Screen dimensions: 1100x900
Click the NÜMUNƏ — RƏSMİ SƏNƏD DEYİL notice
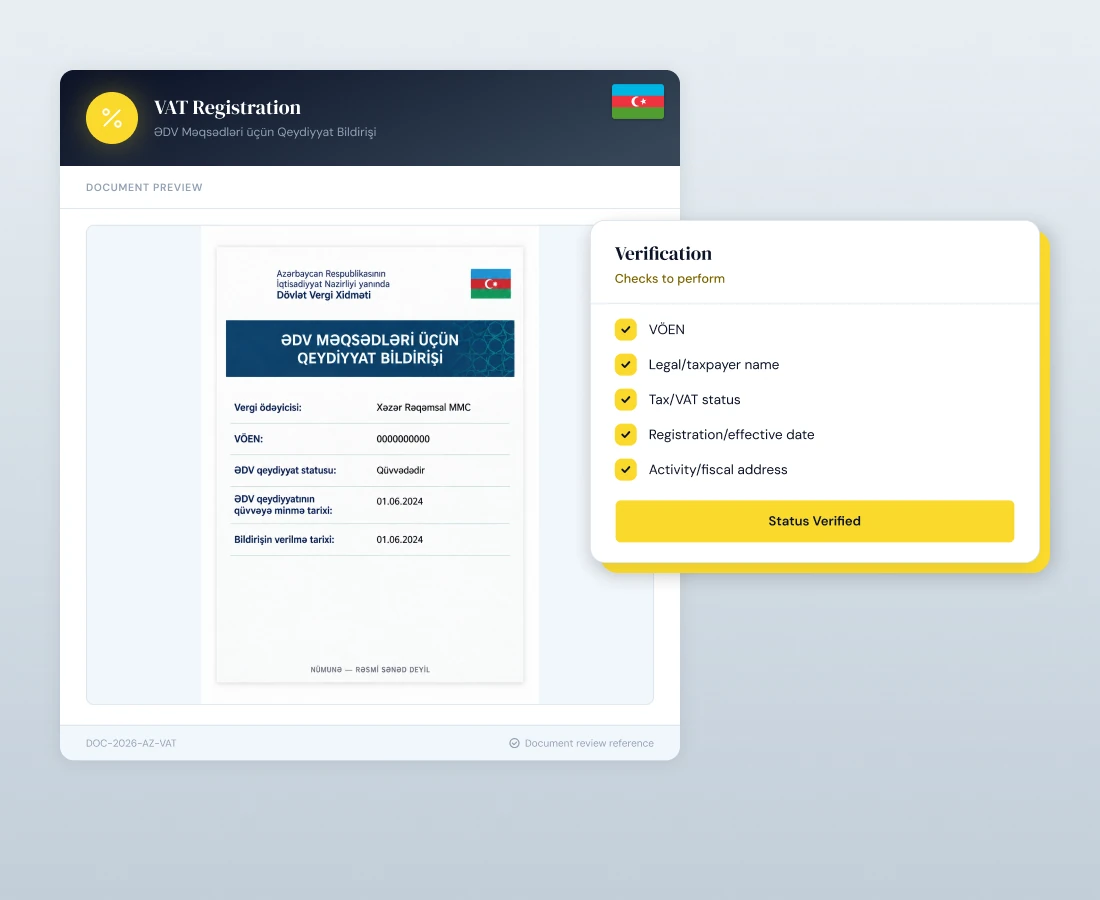click(x=370, y=669)
